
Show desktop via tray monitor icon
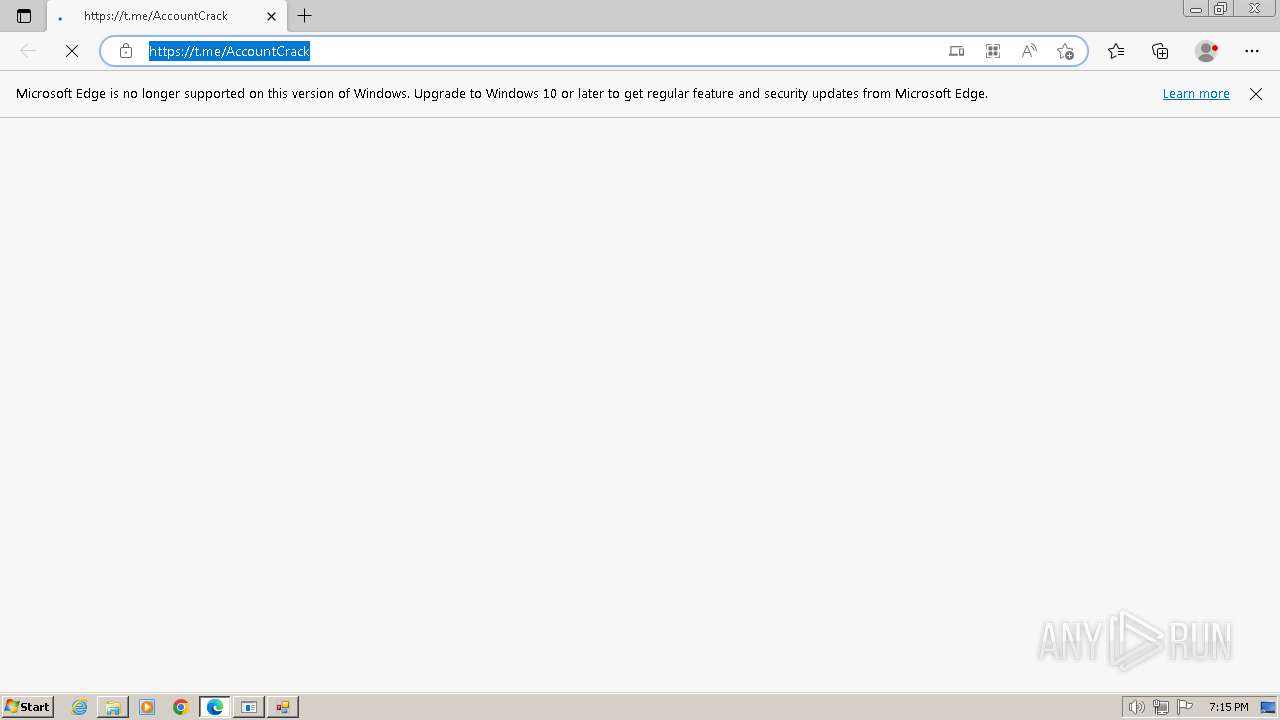(x=1268, y=707)
